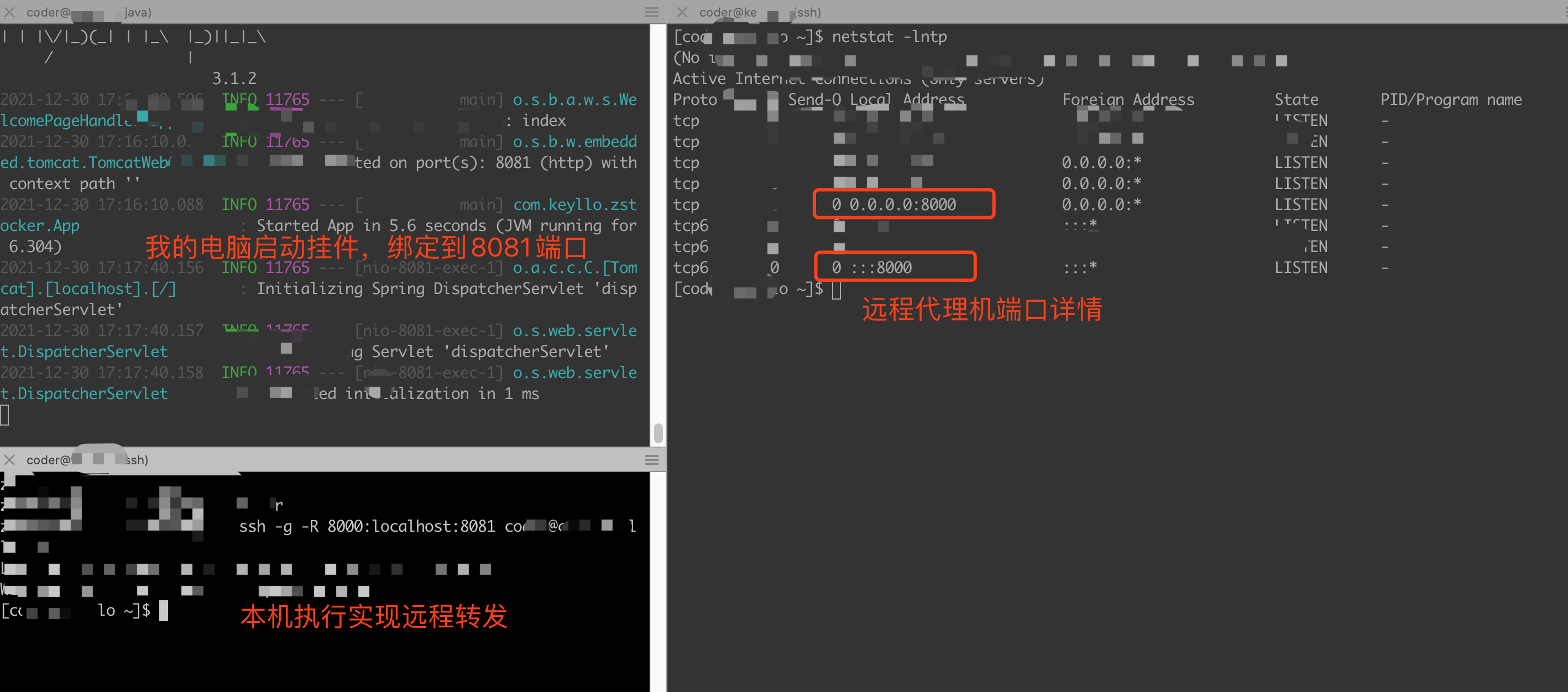Select the bottom-left ssh pane title

click(87, 460)
